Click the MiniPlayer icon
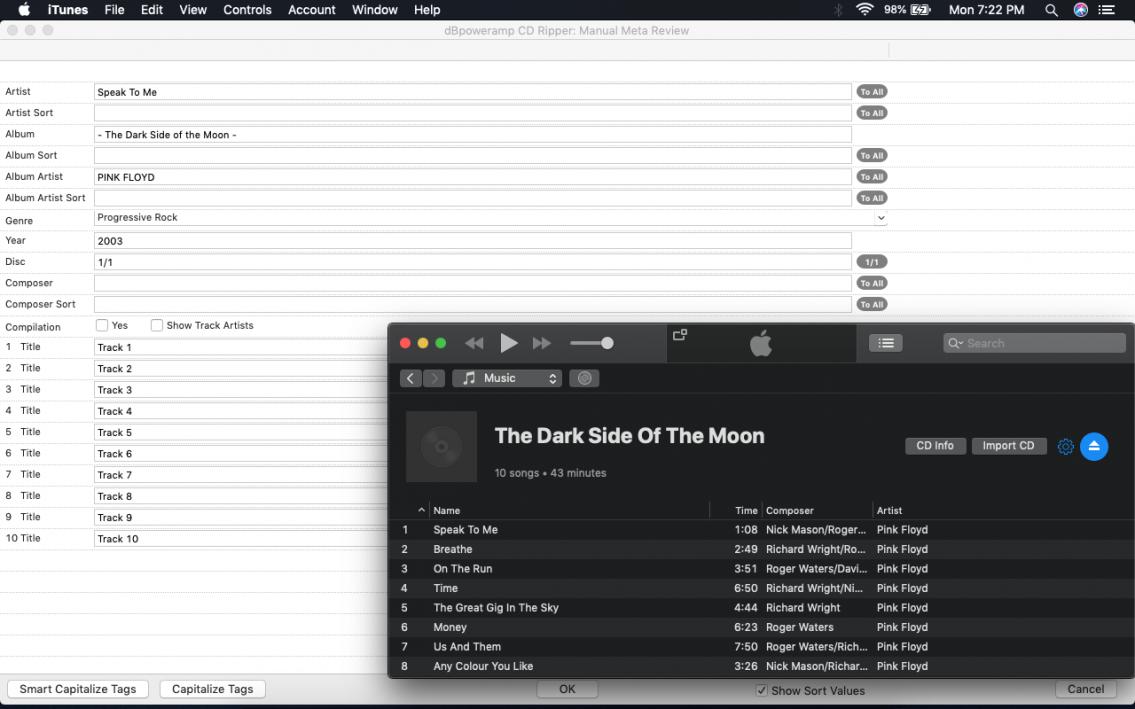This screenshot has width=1135, height=709. point(680,335)
